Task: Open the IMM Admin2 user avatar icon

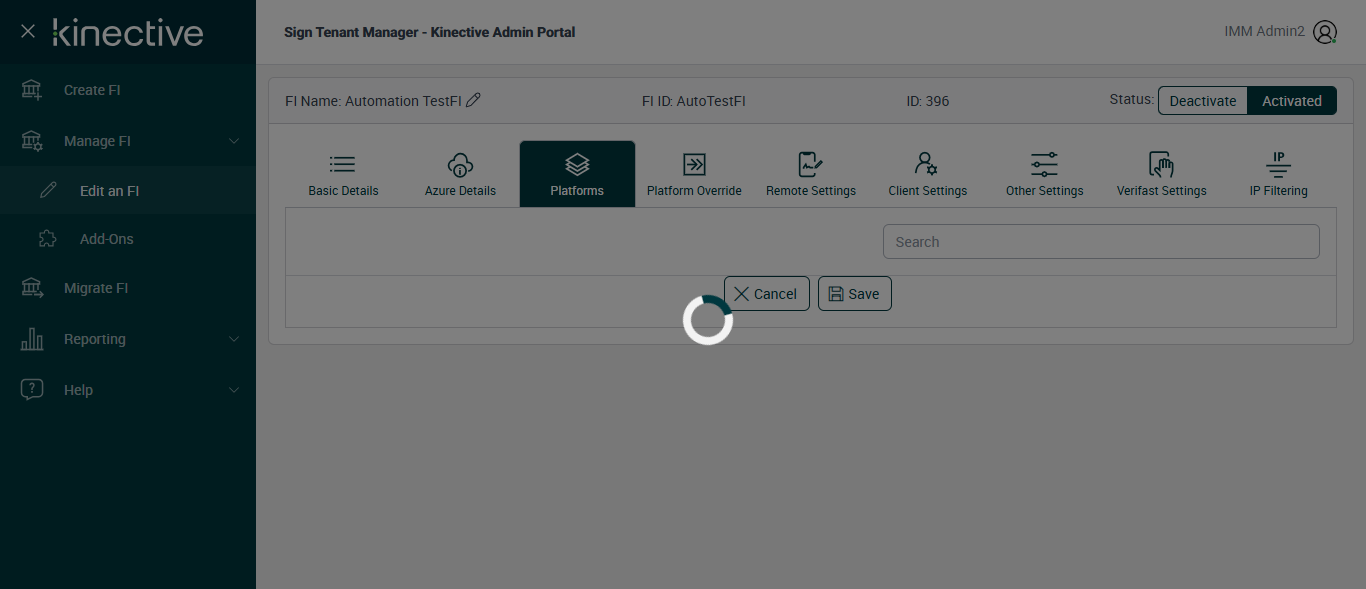Action: 1325,32
